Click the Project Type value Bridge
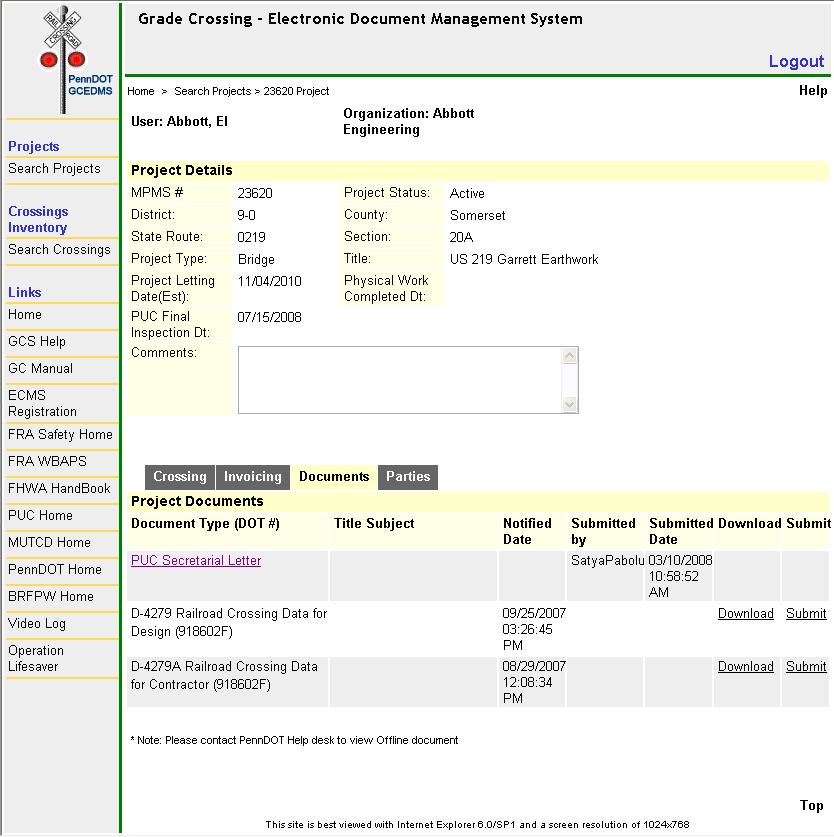Image resolution: width=834 pixels, height=837 pixels. point(256,259)
